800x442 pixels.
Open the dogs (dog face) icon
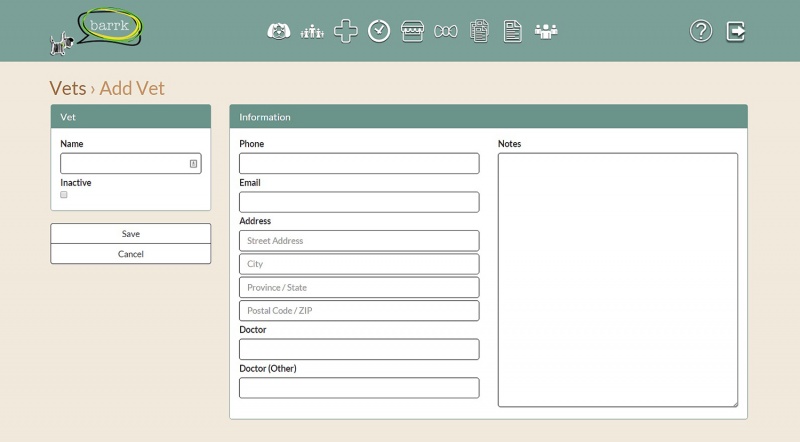coord(279,32)
